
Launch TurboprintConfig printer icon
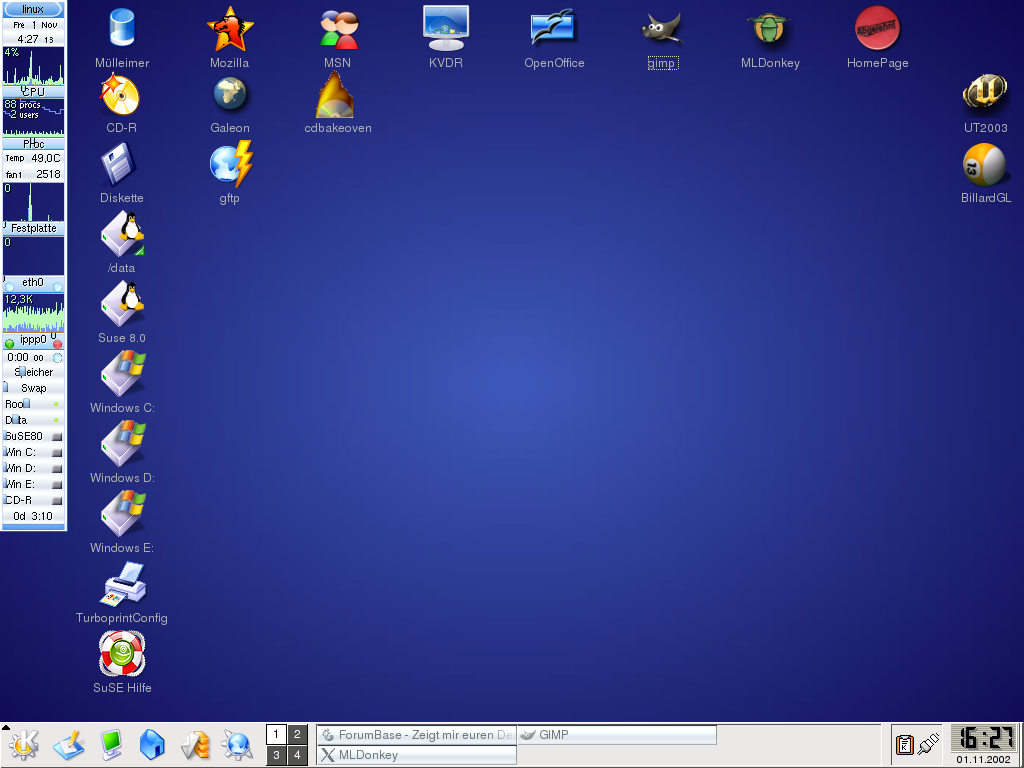point(122,584)
